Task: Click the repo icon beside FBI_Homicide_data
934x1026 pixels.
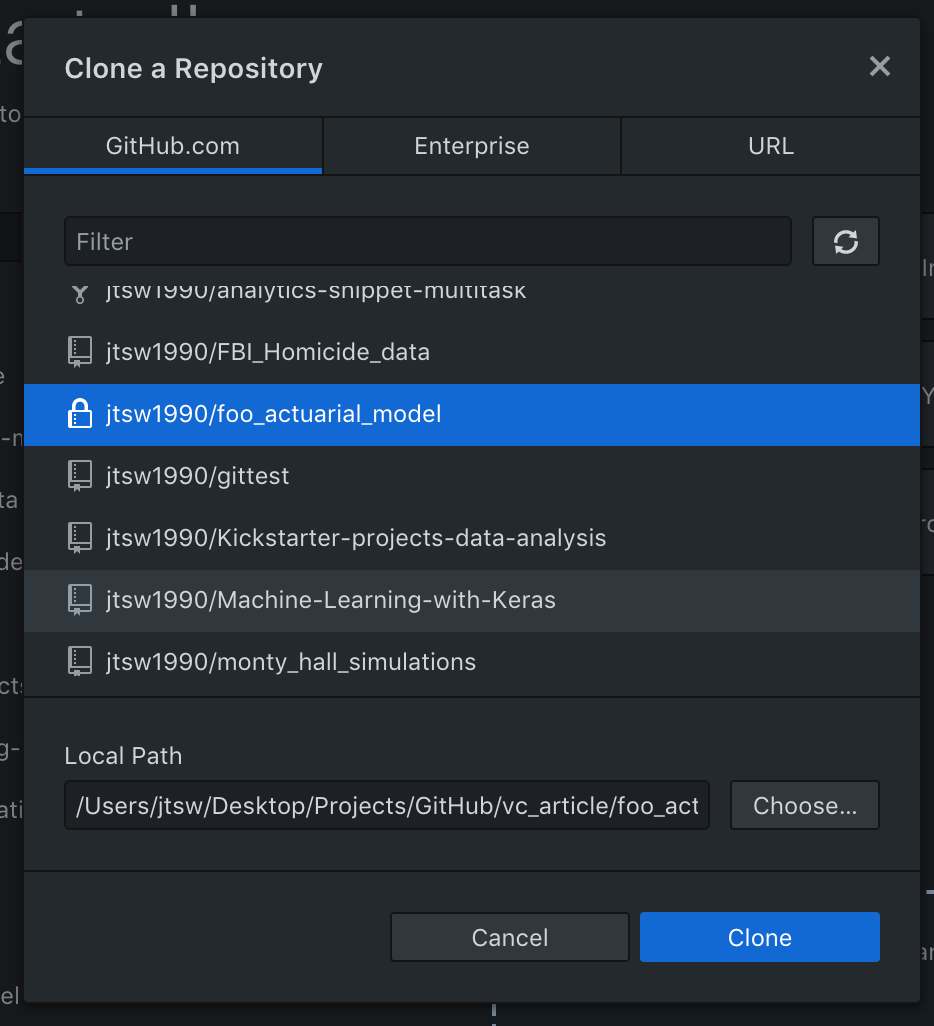Action: (80, 352)
